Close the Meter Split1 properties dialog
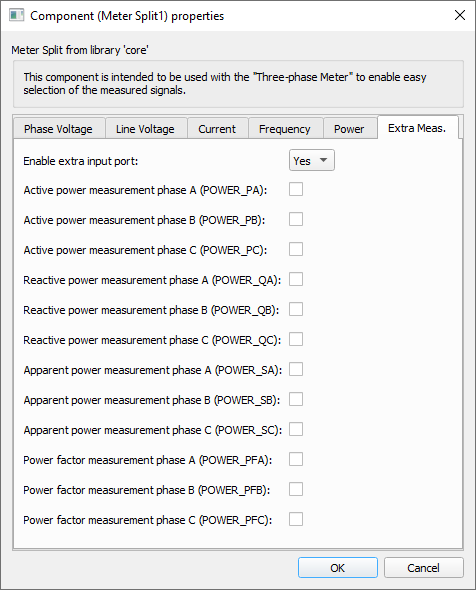 460,15
